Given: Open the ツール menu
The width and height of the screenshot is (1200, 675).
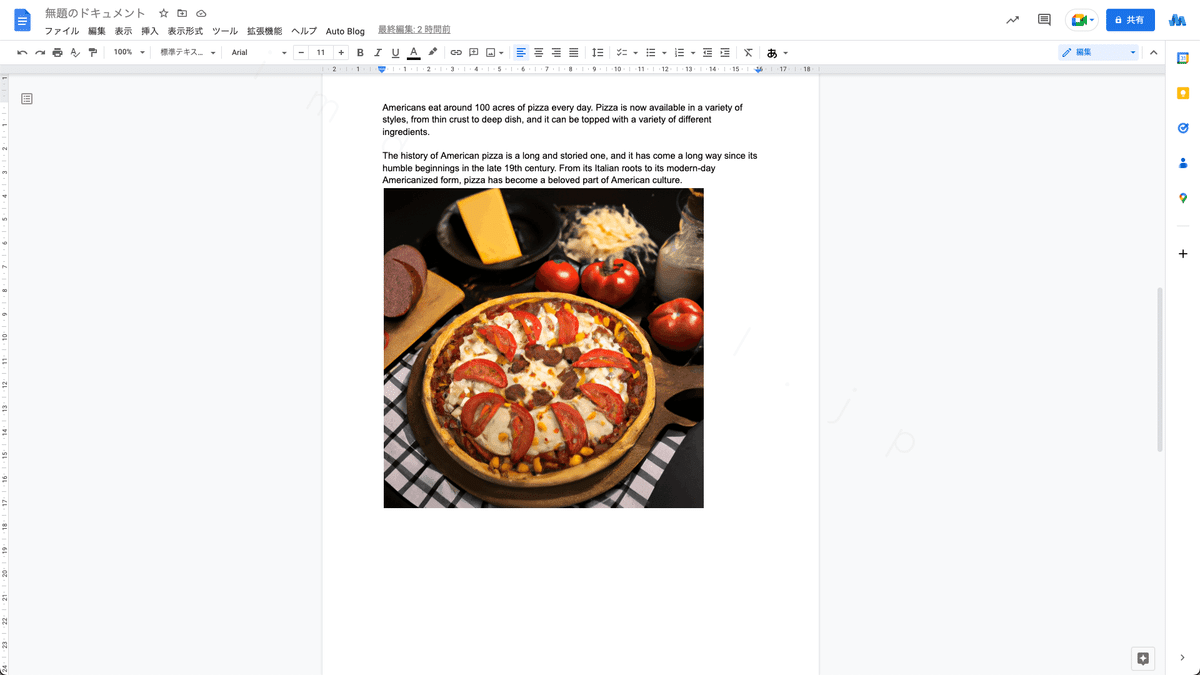Looking at the screenshot, I should pyautogui.click(x=225, y=31).
